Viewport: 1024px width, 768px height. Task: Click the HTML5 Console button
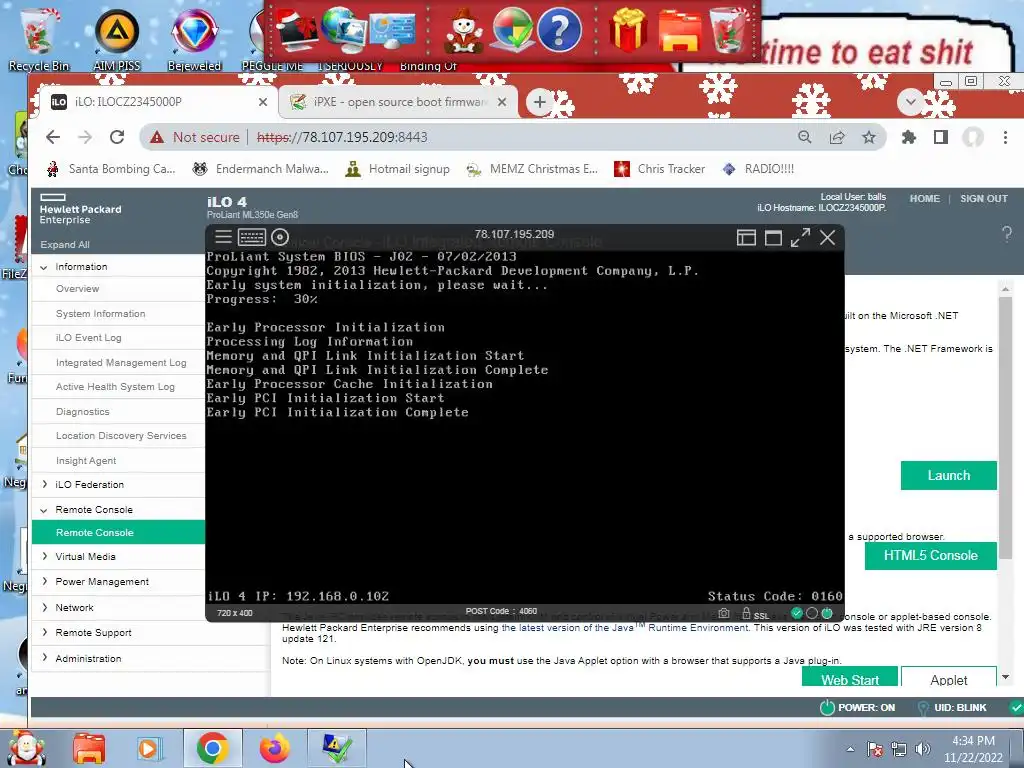click(931, 556)
